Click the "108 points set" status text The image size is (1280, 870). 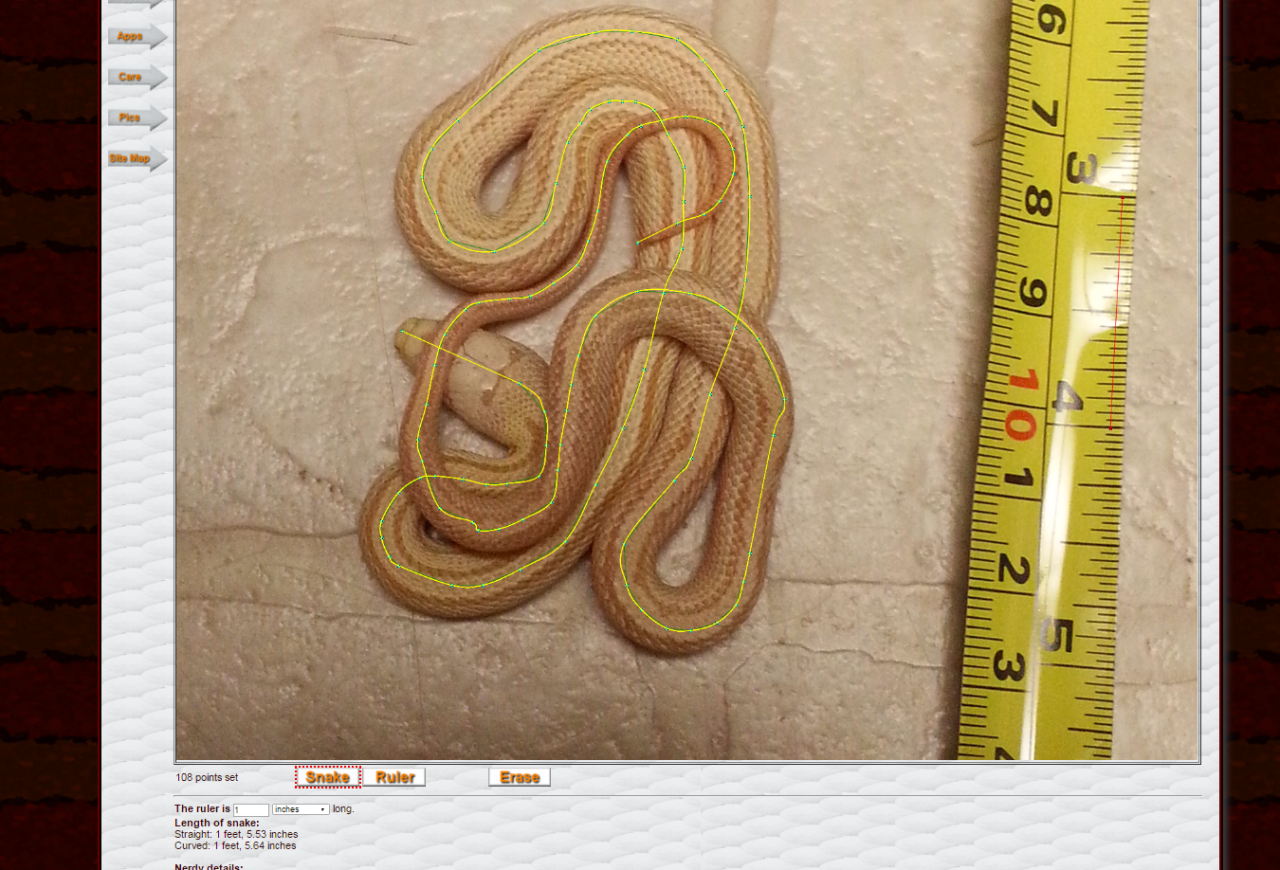(207, 778)
